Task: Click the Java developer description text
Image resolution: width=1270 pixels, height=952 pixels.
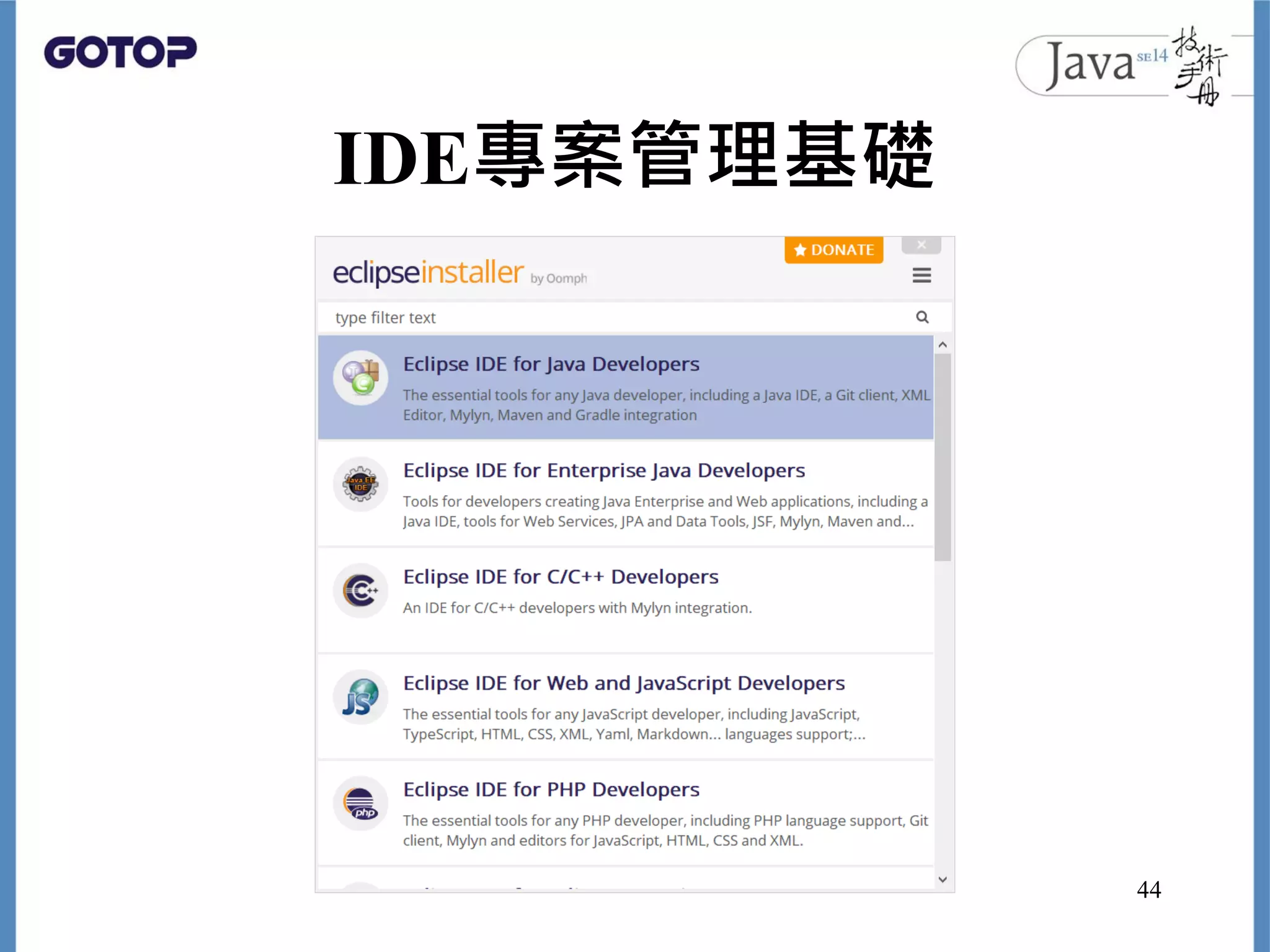Action: [x=667, y=405]
